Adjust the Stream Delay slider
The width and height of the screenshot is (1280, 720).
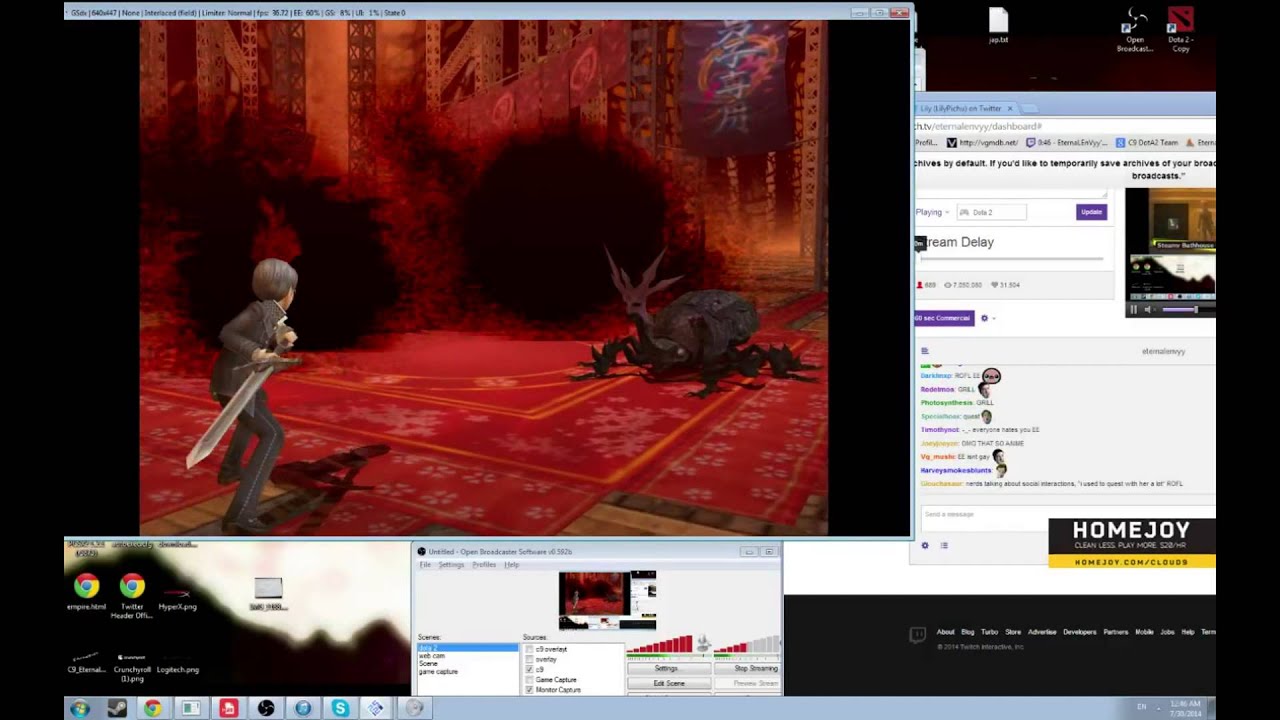(x=1010, y=259)
